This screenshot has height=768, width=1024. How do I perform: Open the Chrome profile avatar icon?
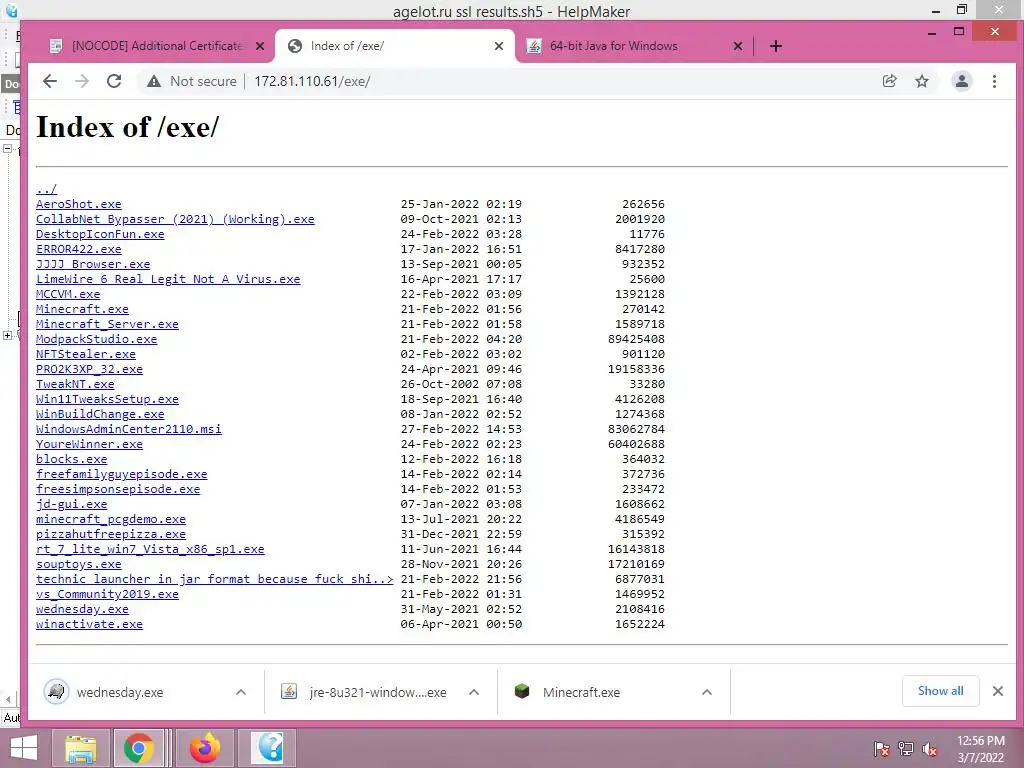[961, 81]
